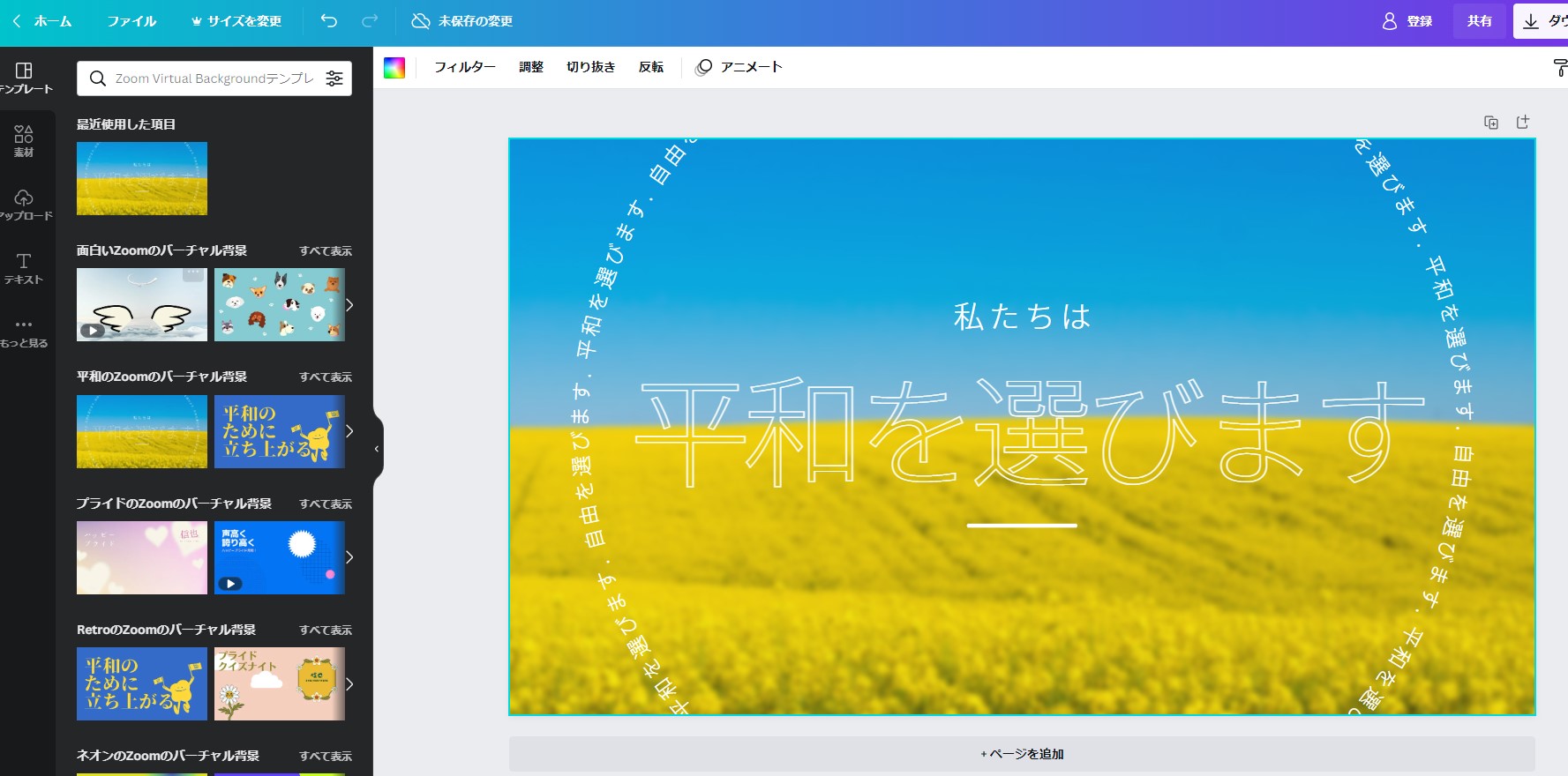
Task: Open the 共有 share button
Action: pos(1480,21)
